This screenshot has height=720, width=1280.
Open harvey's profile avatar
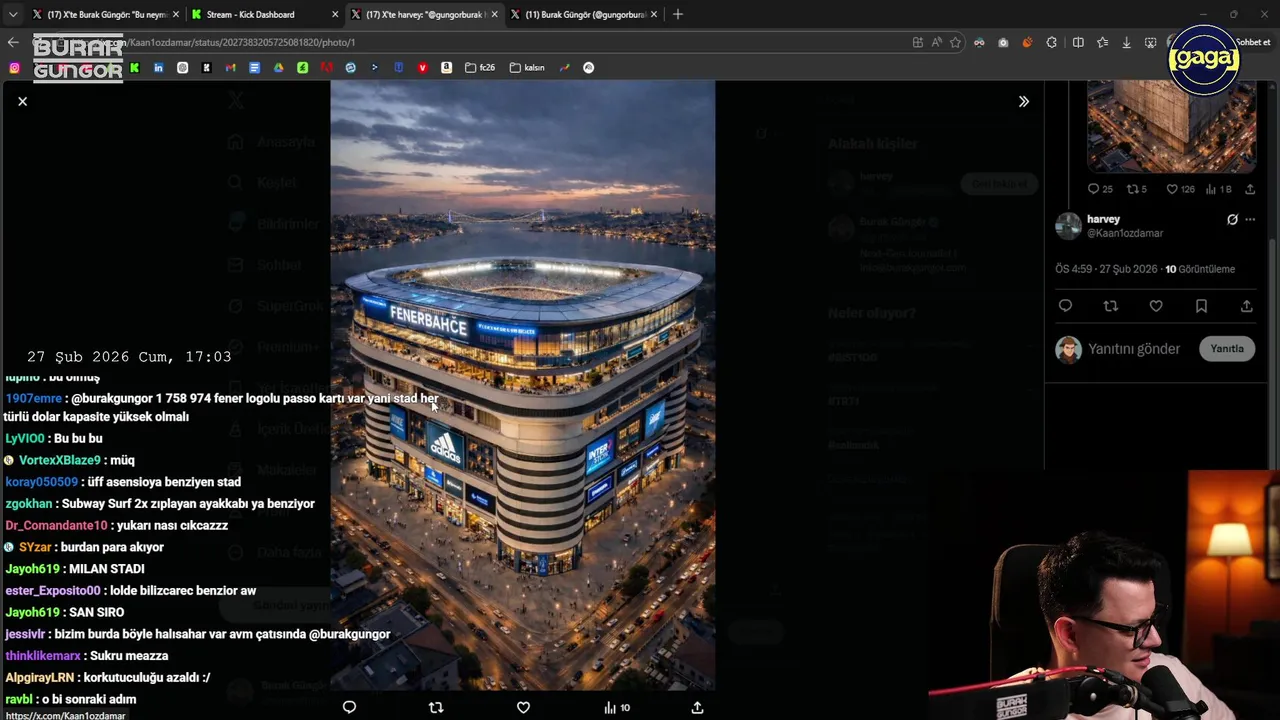(1068, 226)
